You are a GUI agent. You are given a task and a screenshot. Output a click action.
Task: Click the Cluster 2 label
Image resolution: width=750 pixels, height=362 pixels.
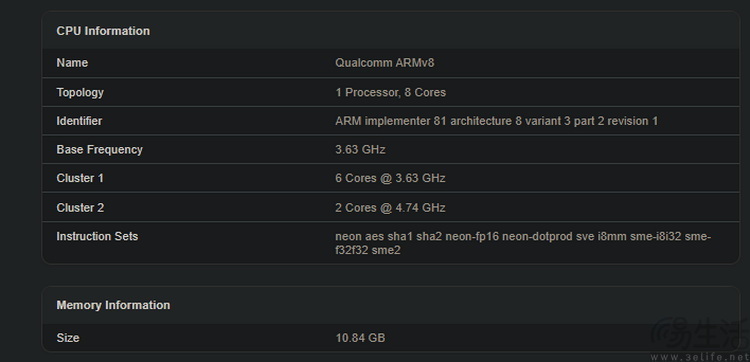coord(80,208)
